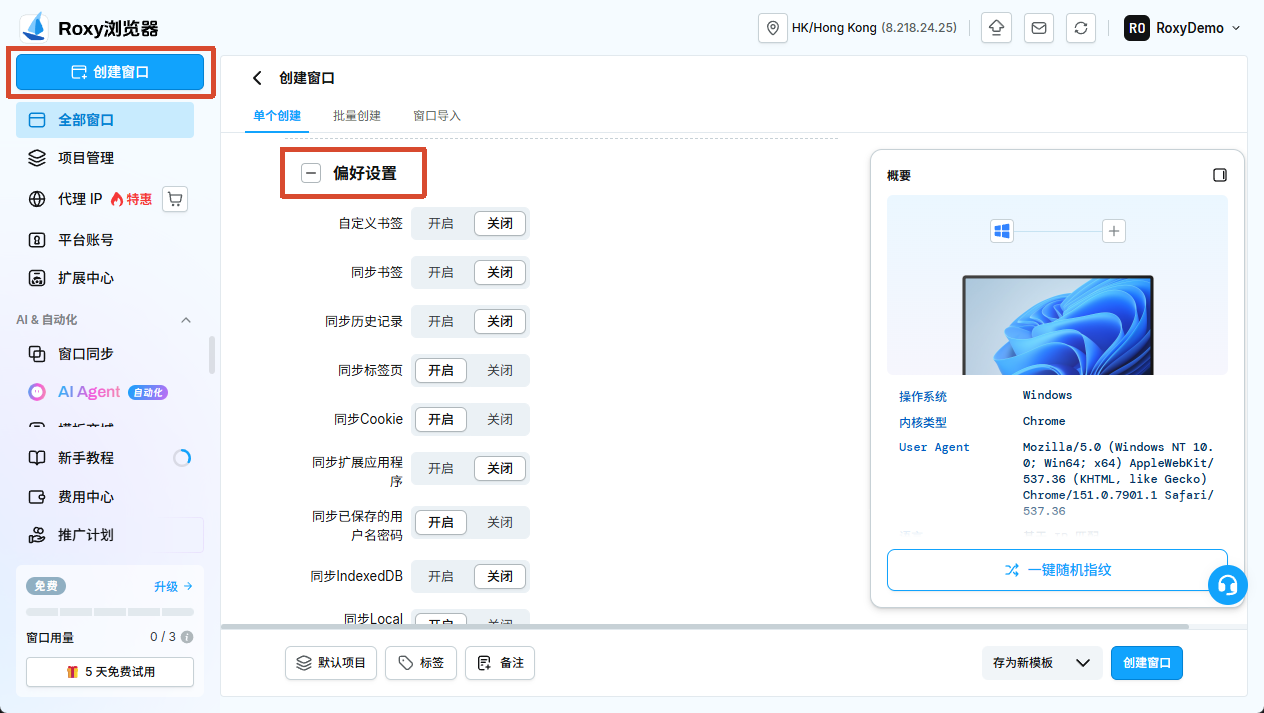Select 全部窗口 in sidebar
The width and height of the screenshot is (1264, 713).
tap(105, 120)
